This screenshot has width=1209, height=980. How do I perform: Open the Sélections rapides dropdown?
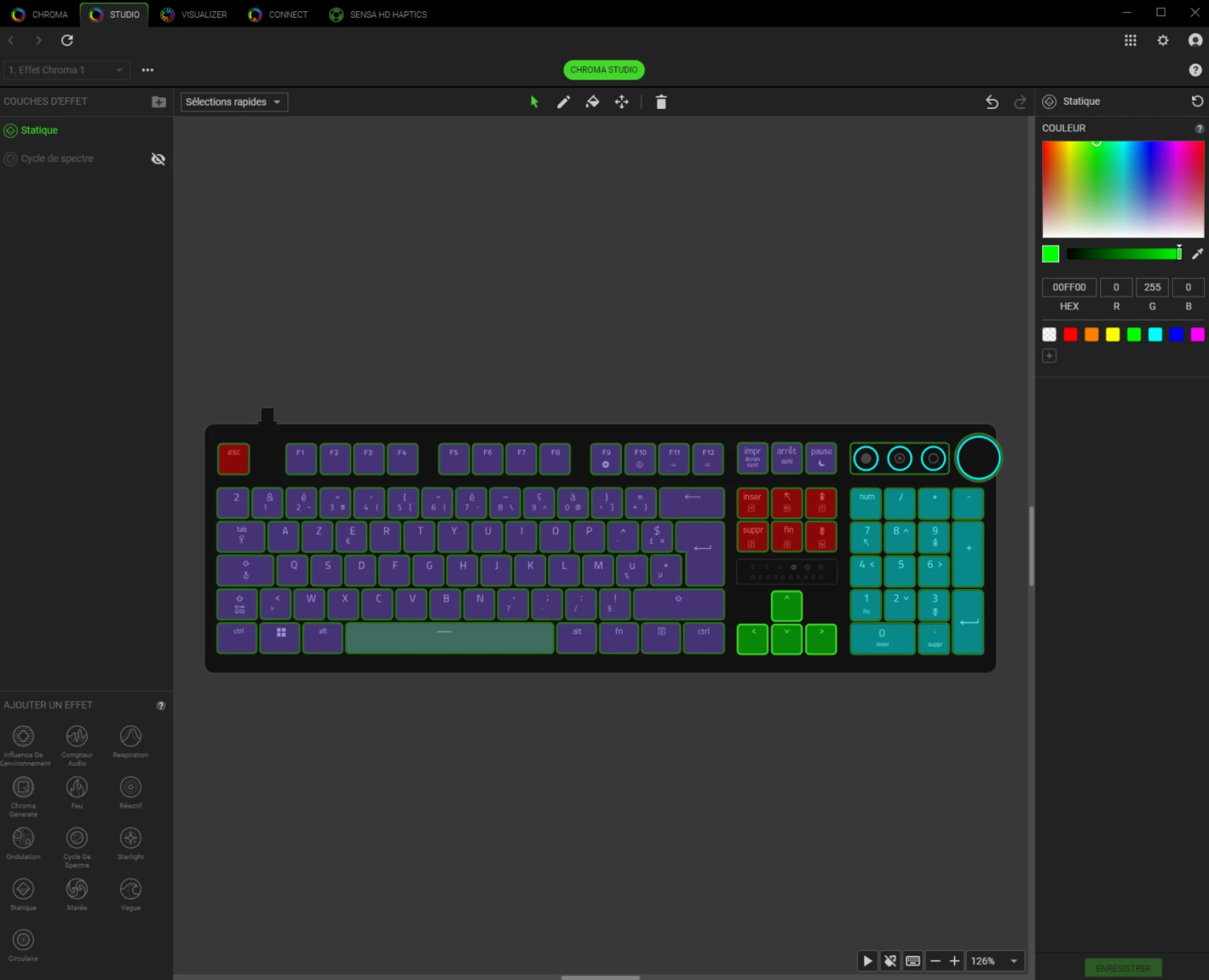tap(234, 101)
